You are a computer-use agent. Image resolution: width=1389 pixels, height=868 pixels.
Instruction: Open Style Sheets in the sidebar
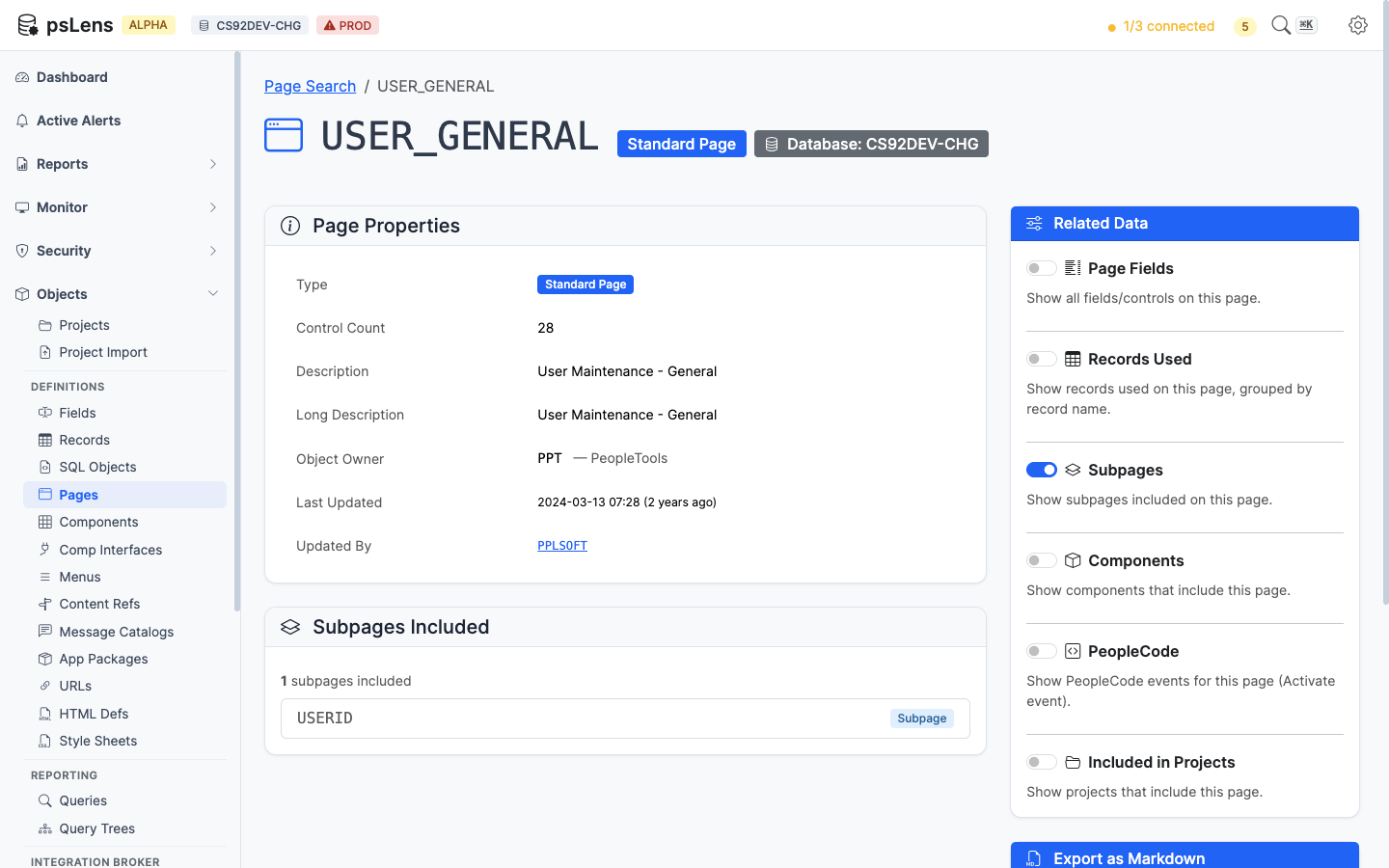click(124, 741)
